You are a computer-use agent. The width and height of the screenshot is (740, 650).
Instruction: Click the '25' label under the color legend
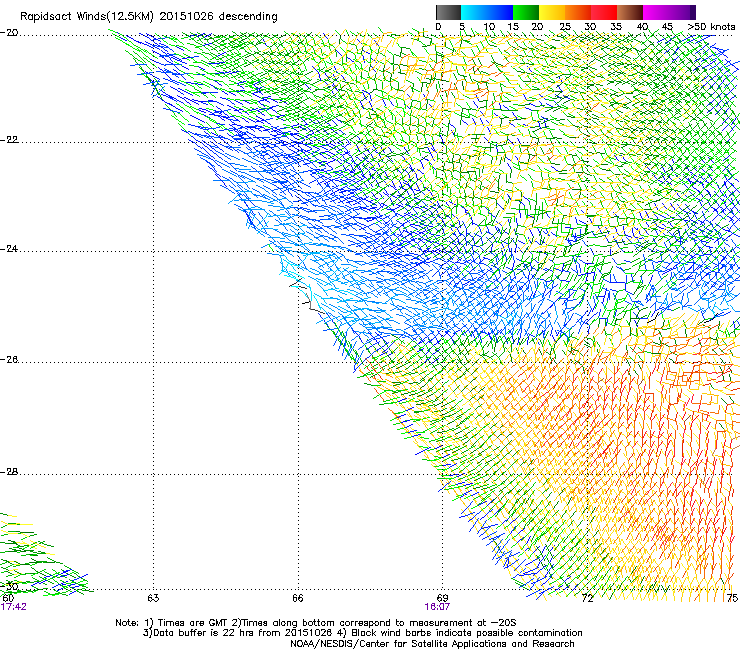[565, 27]
